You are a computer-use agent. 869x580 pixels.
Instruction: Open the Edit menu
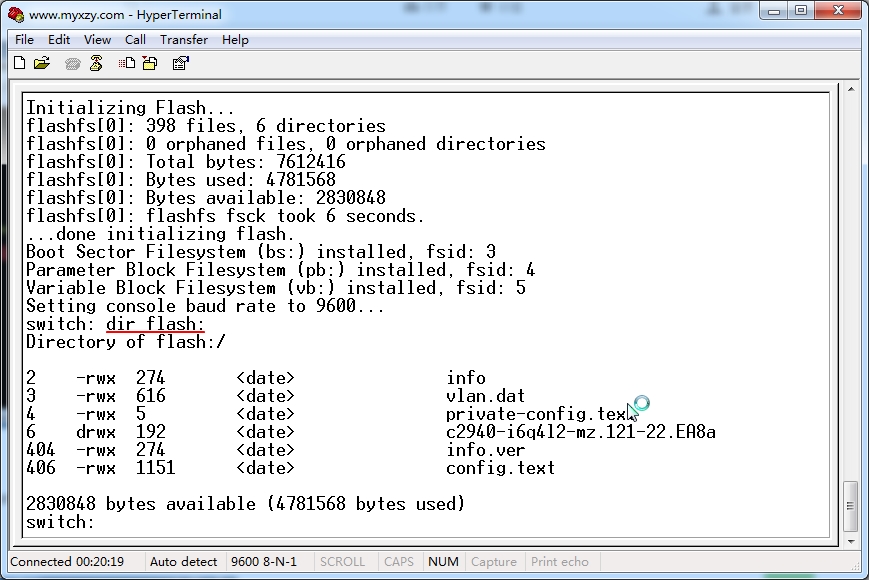[x=59, y=40]
